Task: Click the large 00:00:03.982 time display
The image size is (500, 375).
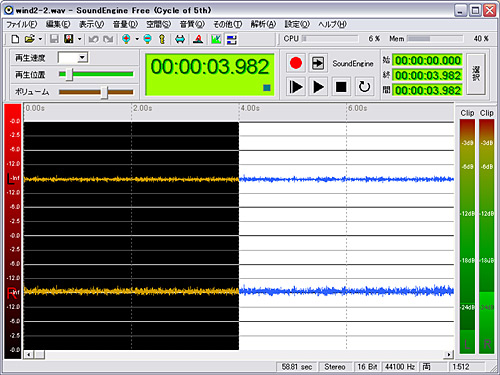Action: tap(210, 74)
